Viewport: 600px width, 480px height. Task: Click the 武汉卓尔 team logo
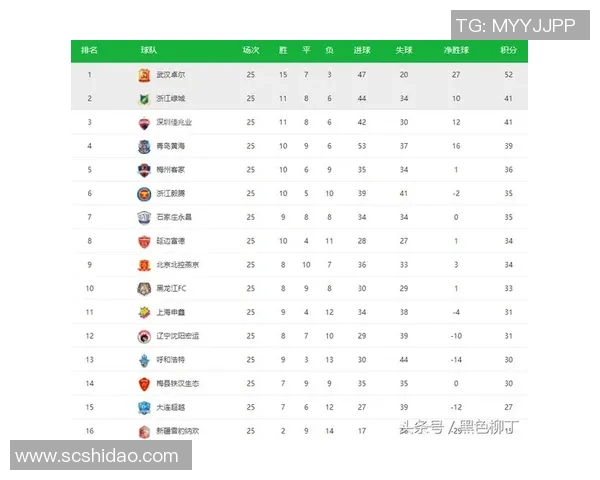click(144, 75)
